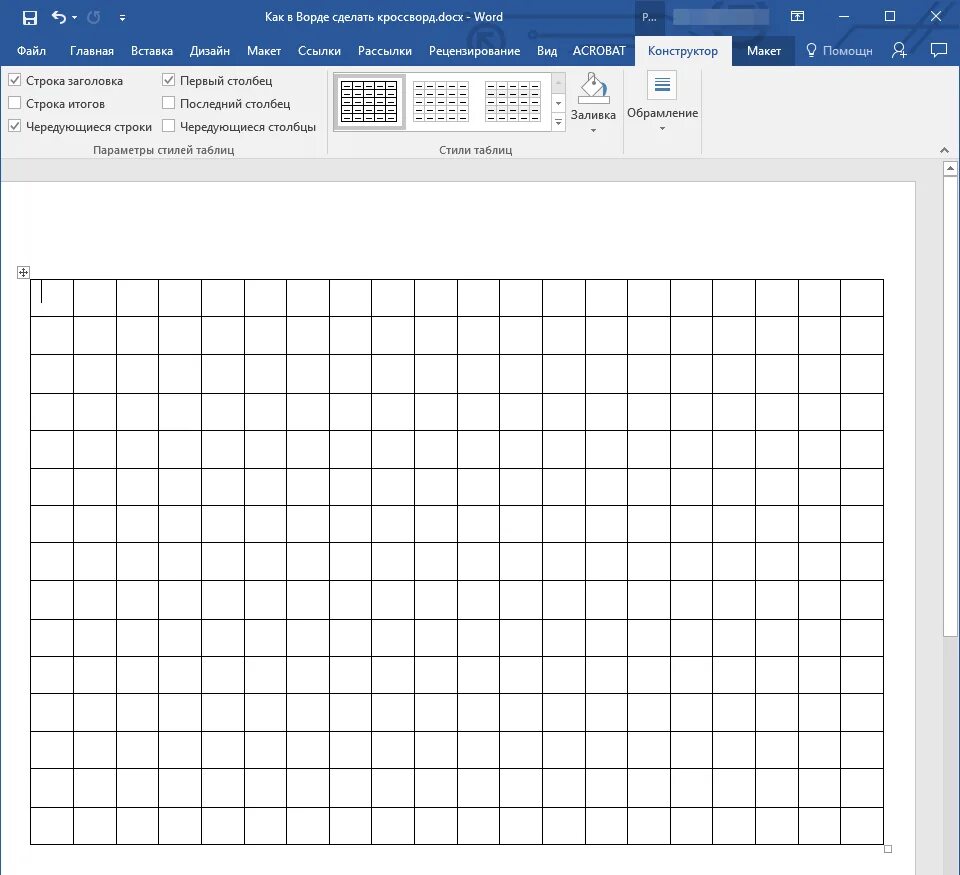
Task: Switch to the Главная tab
Action: (x=92, y=51)
